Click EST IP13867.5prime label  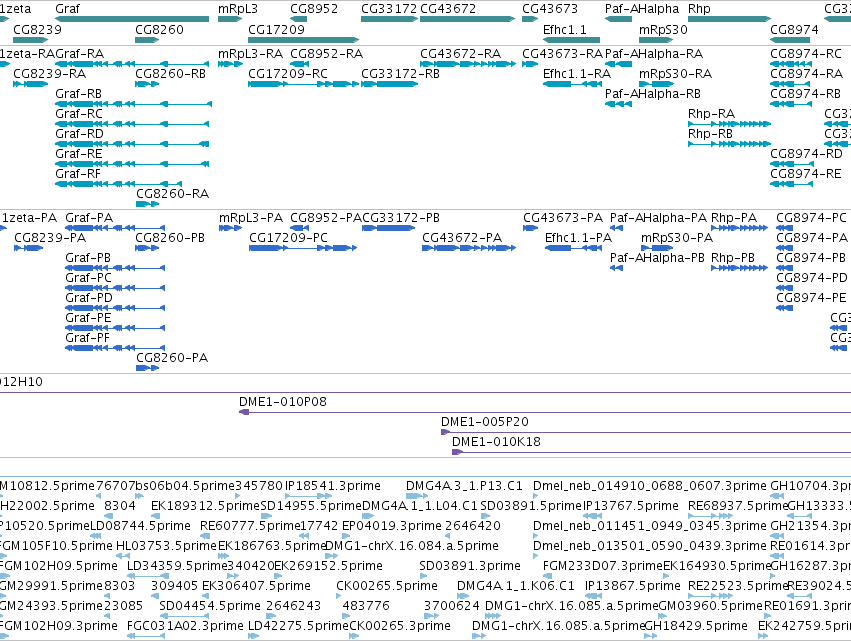(633, 587)
